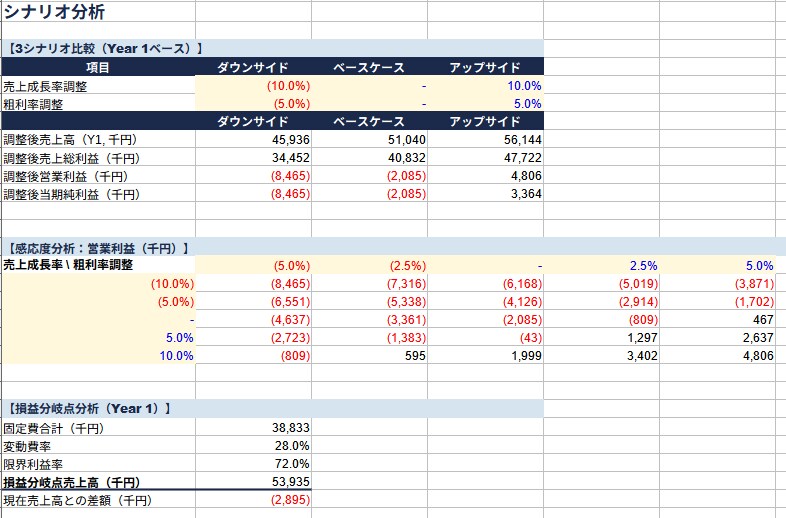Select the シナリオ分析 title cell

tap(99, 11)
